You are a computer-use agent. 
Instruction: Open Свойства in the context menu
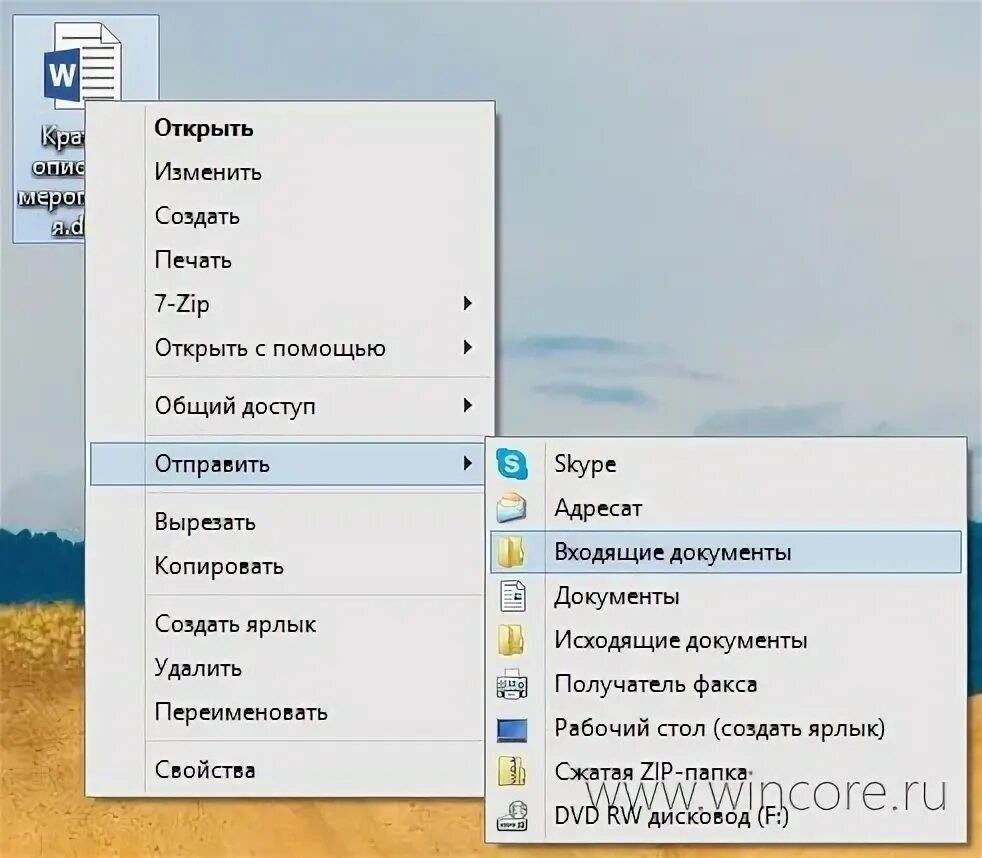click(287, 770)
